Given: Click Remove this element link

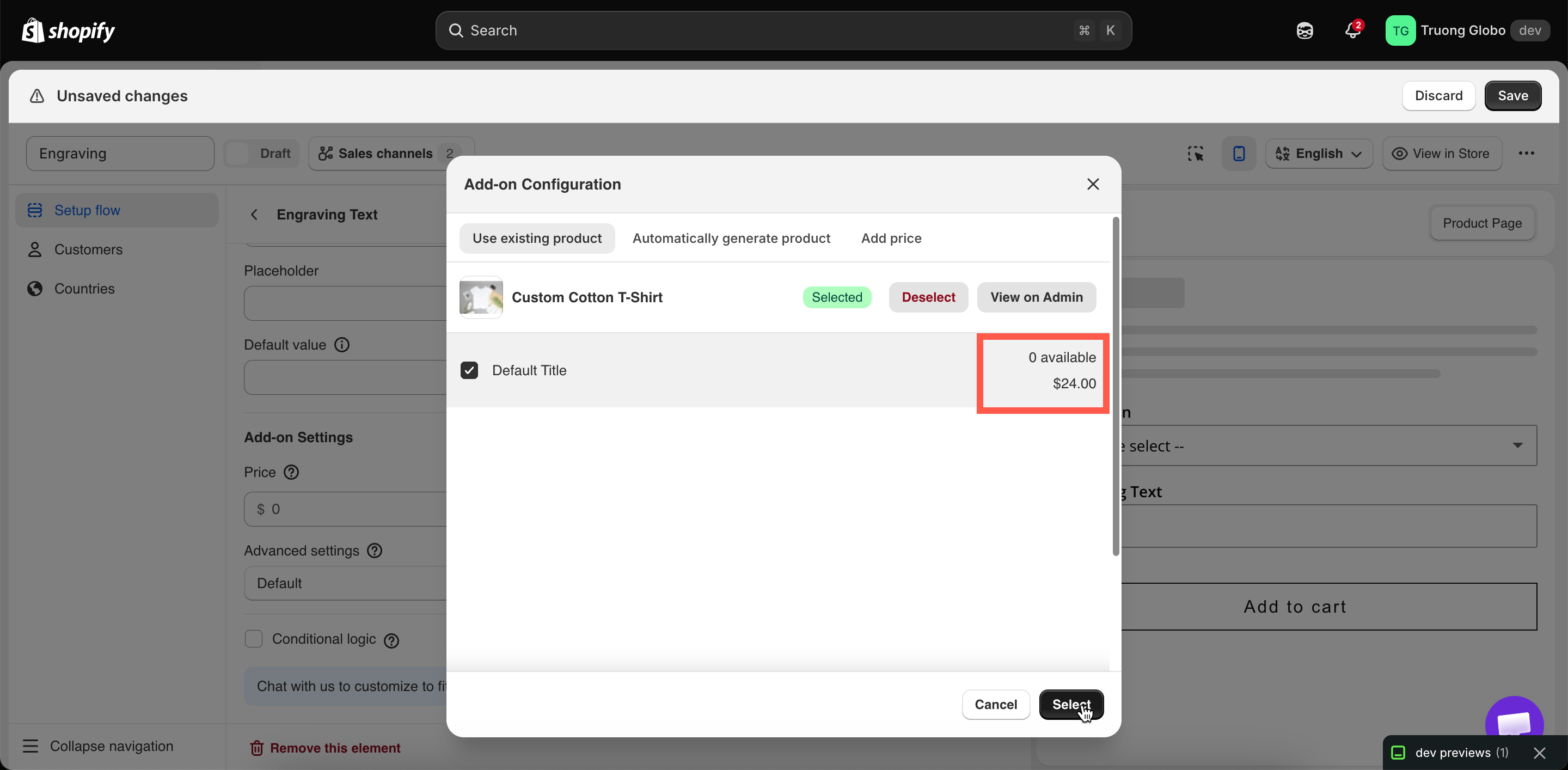Looking at the screenshot, I should click(325, 748).
